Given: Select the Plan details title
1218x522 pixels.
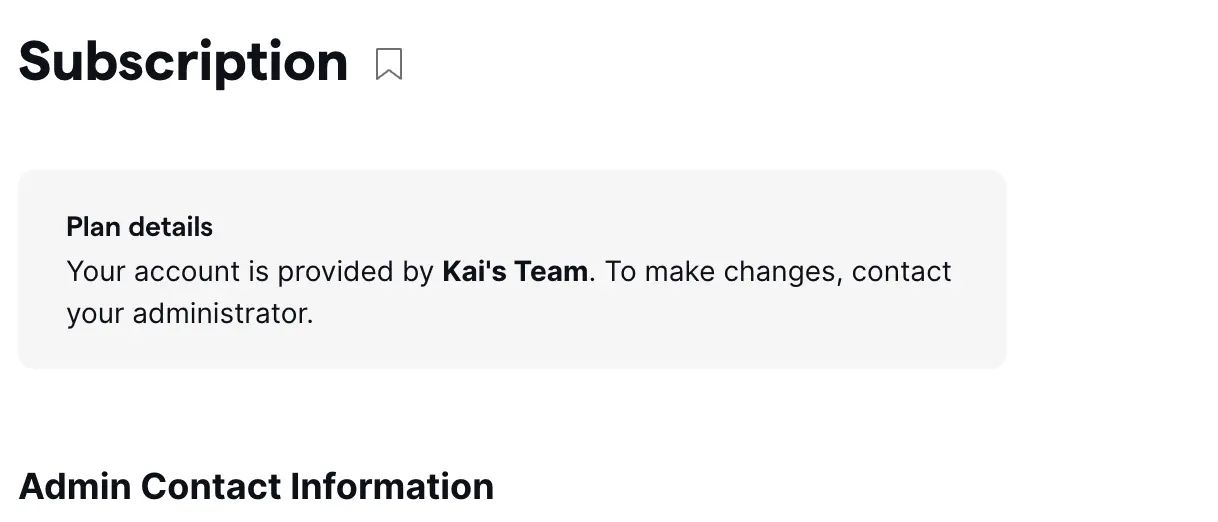Looking at the screenshot, I should click(x=139, y=227).
